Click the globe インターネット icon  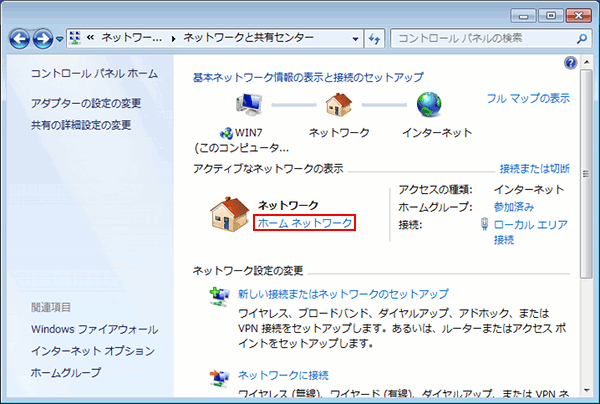pos(430,105)
